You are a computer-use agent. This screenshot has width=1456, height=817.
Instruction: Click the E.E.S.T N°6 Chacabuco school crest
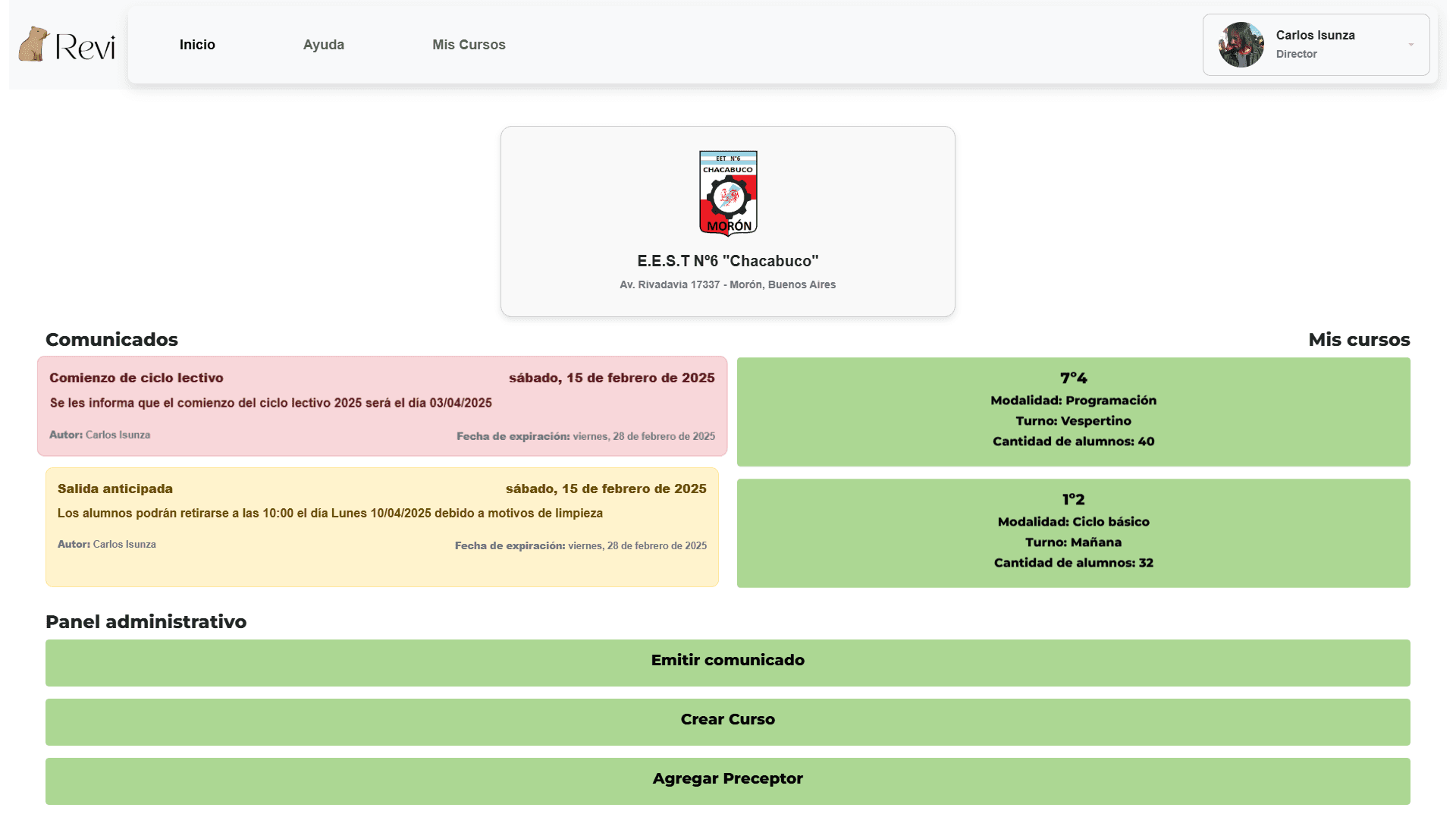[x=728, y=193]
